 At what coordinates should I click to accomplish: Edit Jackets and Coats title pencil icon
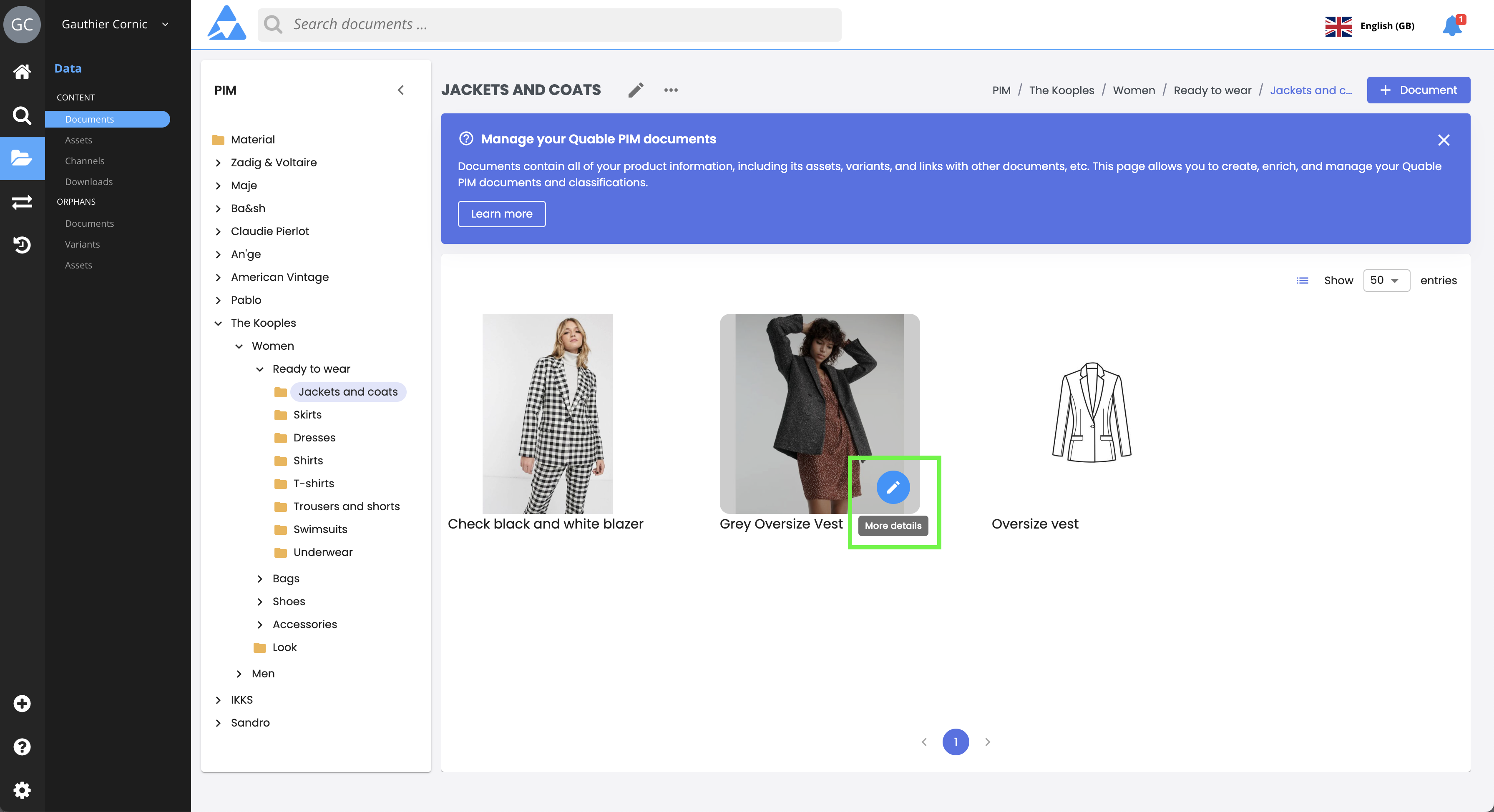[636, 90]
